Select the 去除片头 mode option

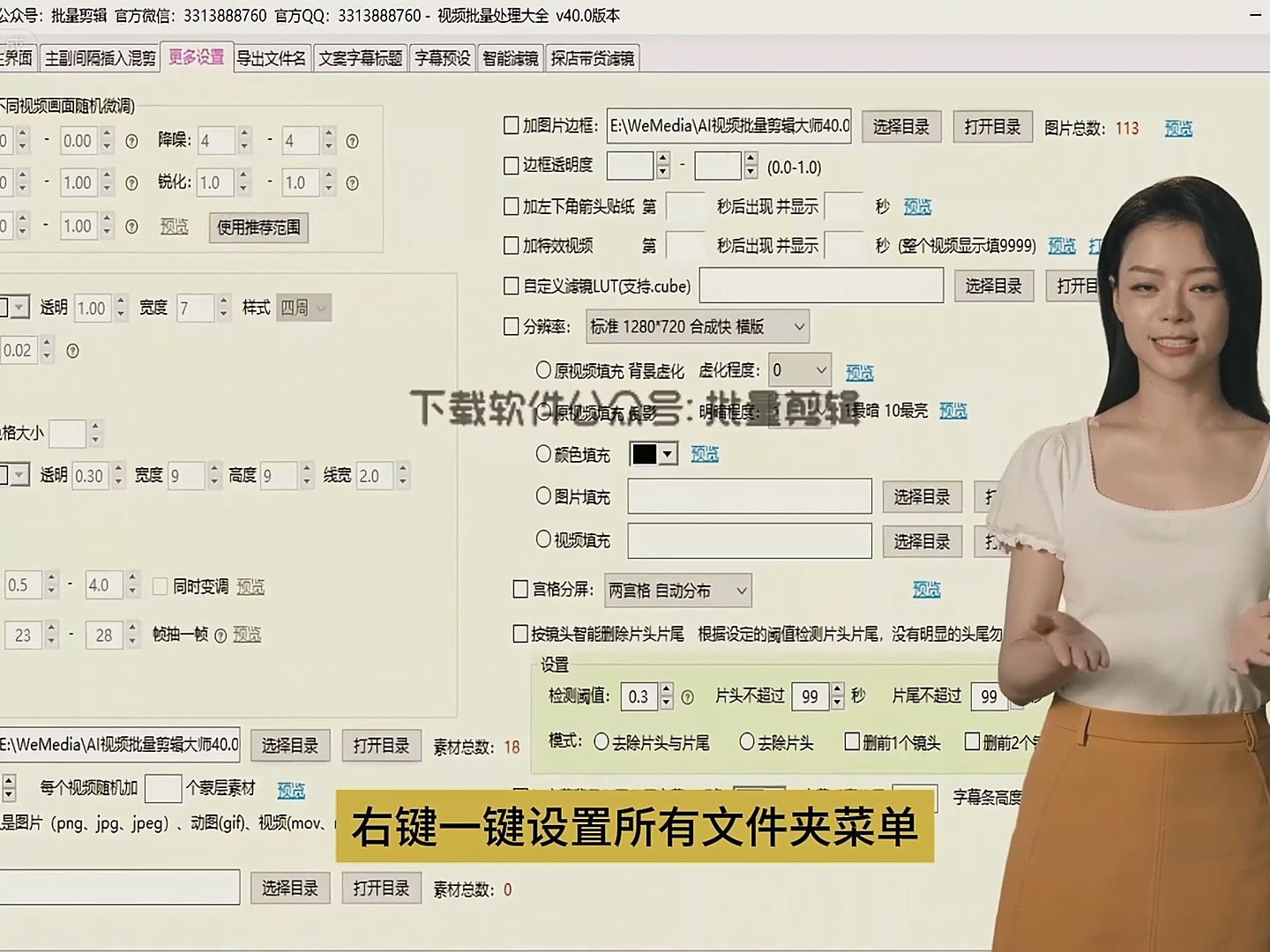pyautogui.click(x=747, y=741)
